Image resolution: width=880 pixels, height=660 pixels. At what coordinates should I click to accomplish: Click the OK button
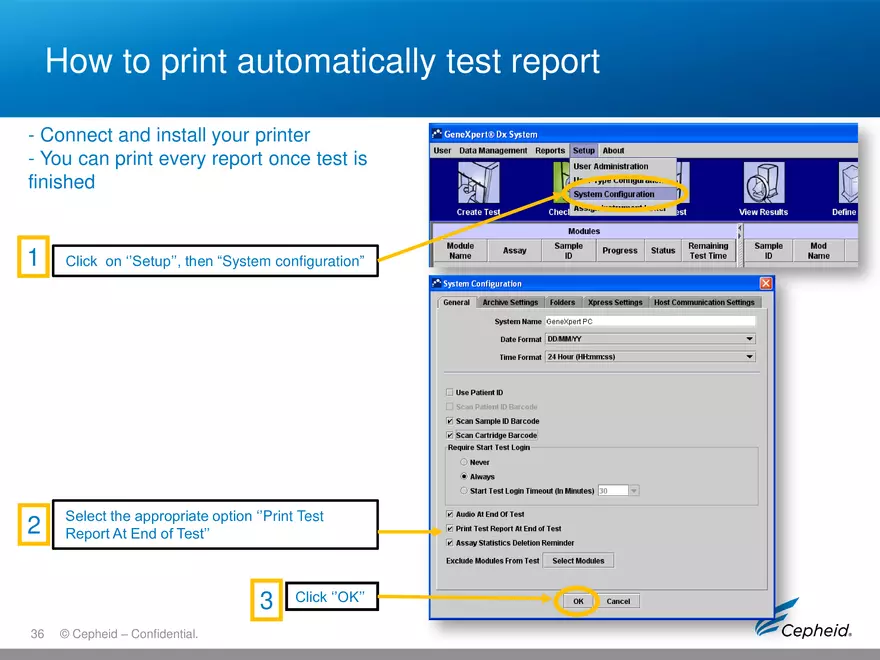tap(578, 601)
